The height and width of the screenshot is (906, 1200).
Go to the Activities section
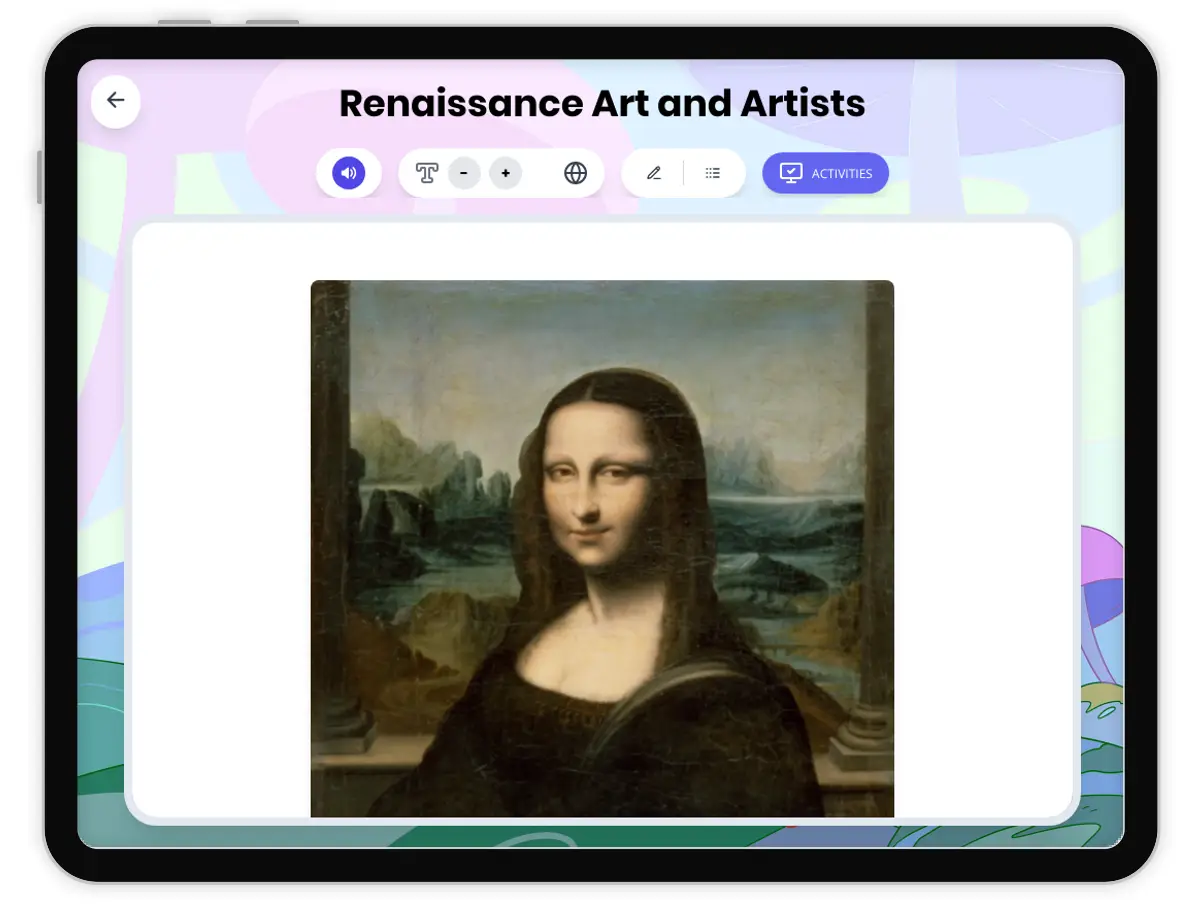tap(825, 172)
